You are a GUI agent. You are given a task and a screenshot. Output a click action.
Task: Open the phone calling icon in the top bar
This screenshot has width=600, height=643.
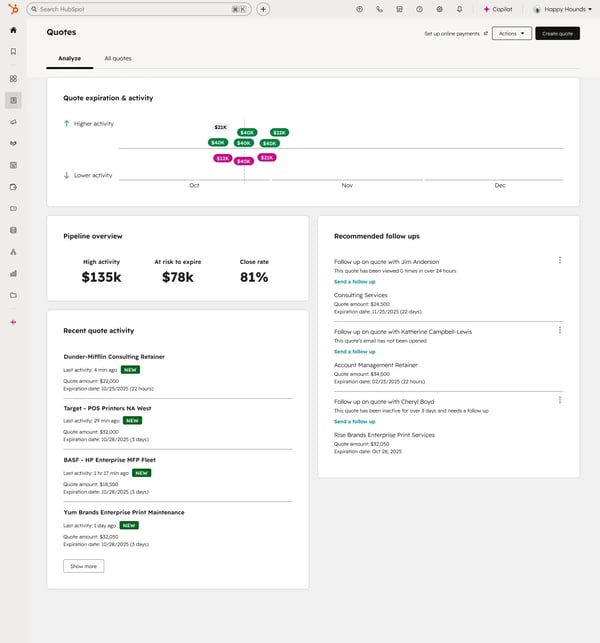pyautogui.click(x=379, y=9)
